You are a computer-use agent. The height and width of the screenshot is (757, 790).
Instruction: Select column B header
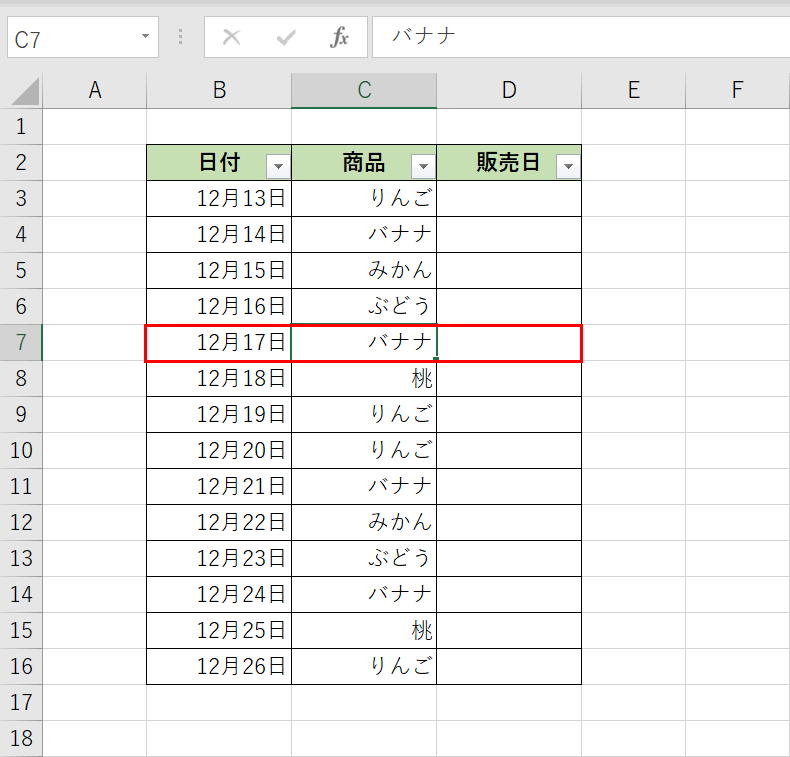pyautogui.click(x=219, y=90)
